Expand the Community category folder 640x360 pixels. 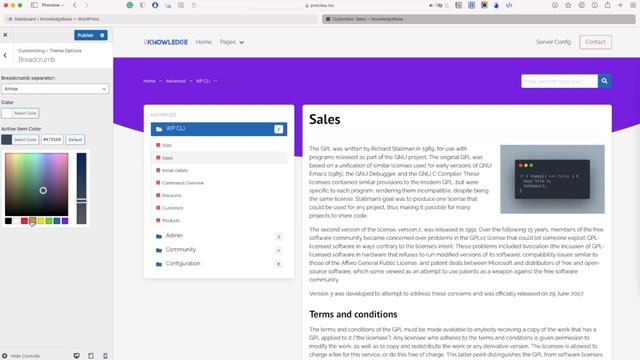pos(180,250)
